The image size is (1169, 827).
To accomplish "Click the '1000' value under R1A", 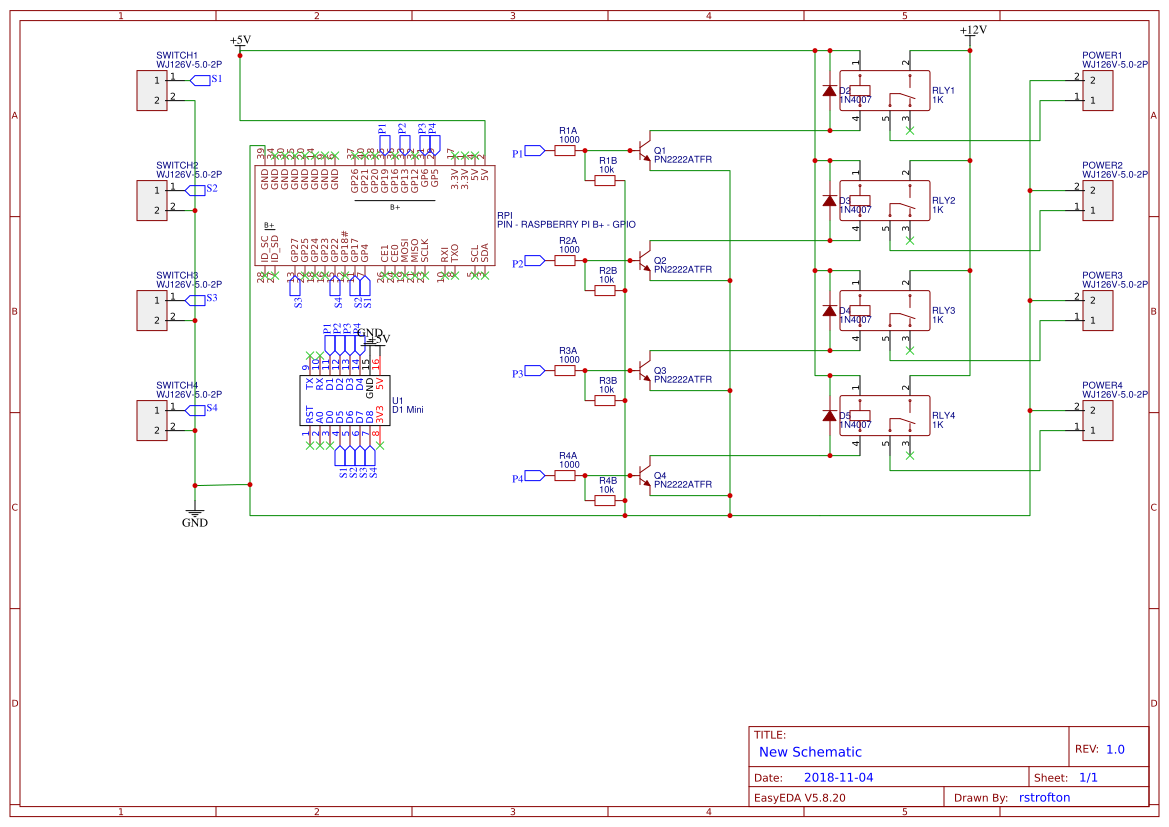I will [x=569, y=140].
